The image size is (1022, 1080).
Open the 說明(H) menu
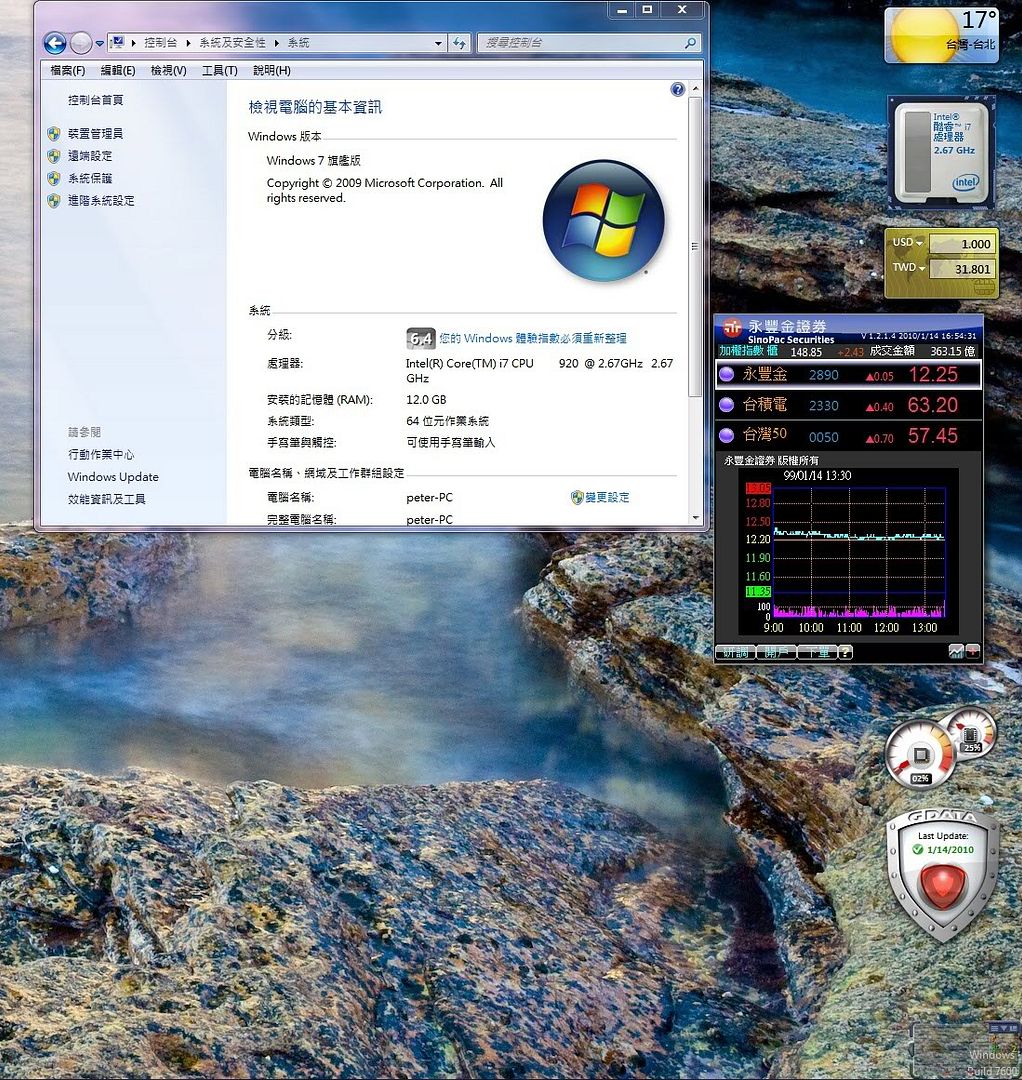click(x=272, y=70)
